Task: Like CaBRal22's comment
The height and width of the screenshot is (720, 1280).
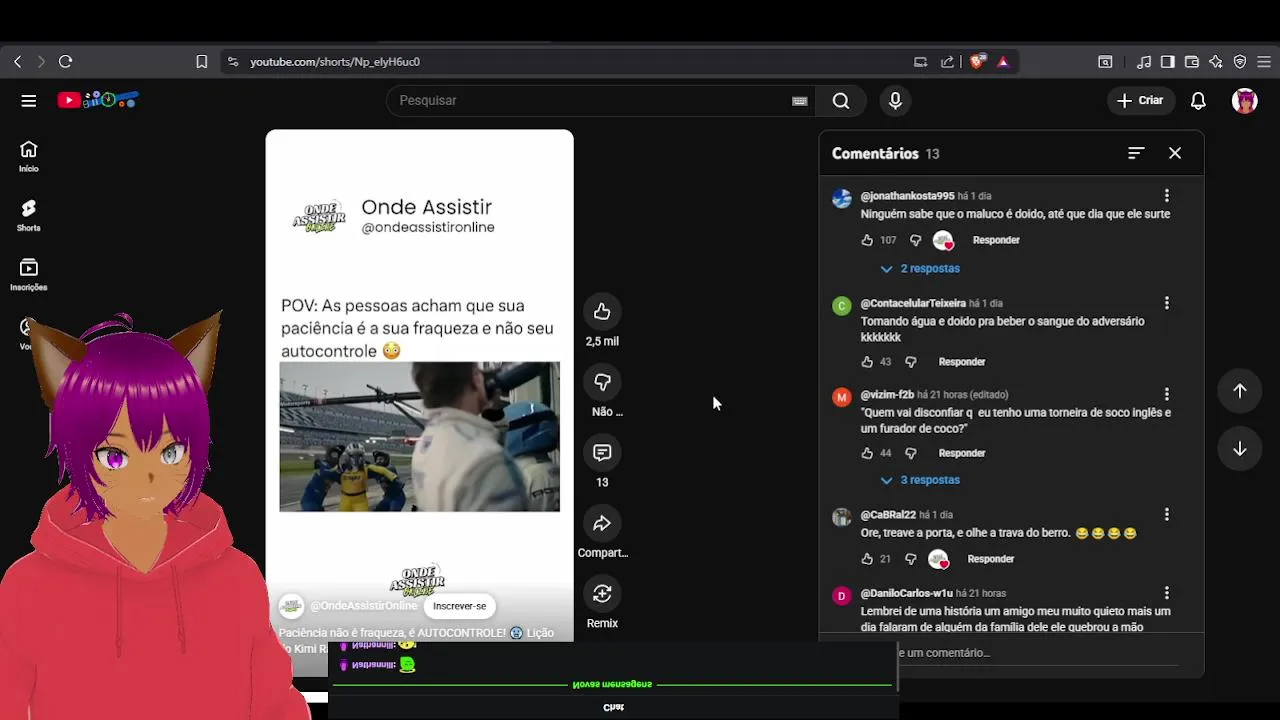Action: click(x=867, y=559)
